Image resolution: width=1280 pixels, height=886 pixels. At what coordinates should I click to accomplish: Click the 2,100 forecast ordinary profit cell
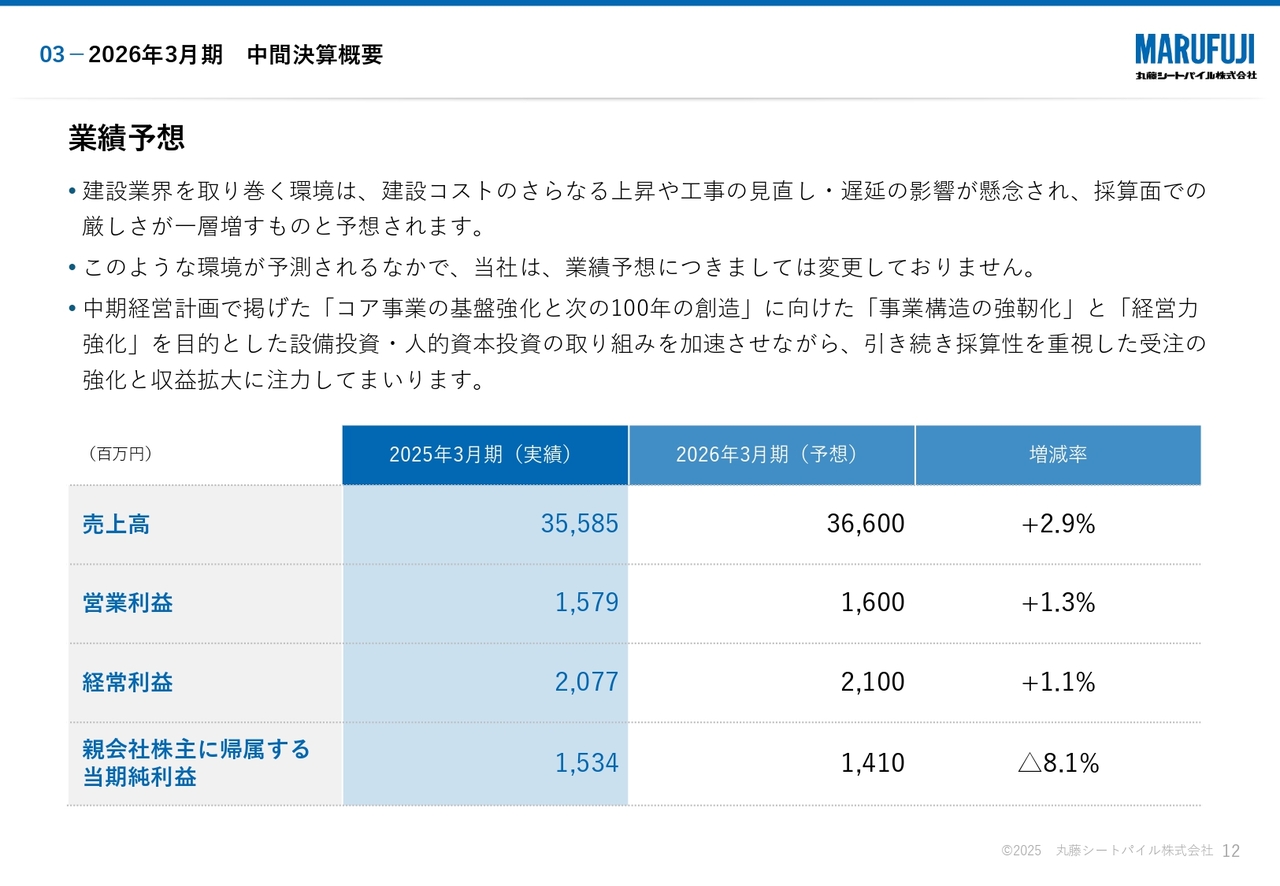(x=872, y=682)
